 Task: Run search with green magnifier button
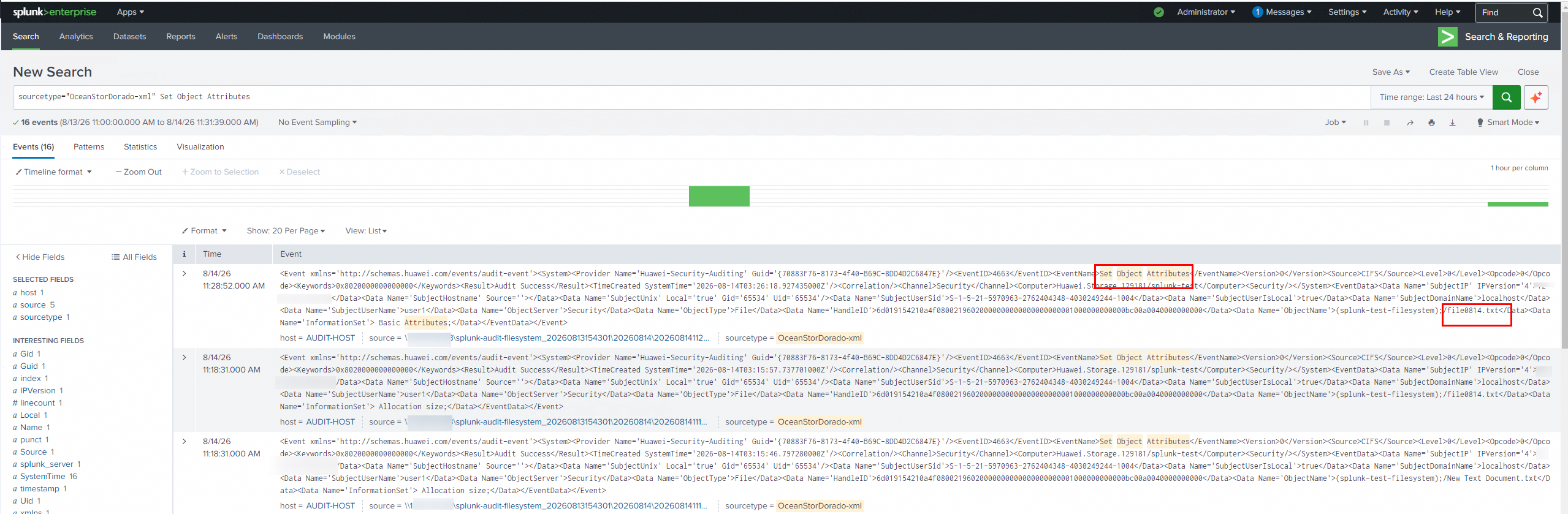[1506, 97]
